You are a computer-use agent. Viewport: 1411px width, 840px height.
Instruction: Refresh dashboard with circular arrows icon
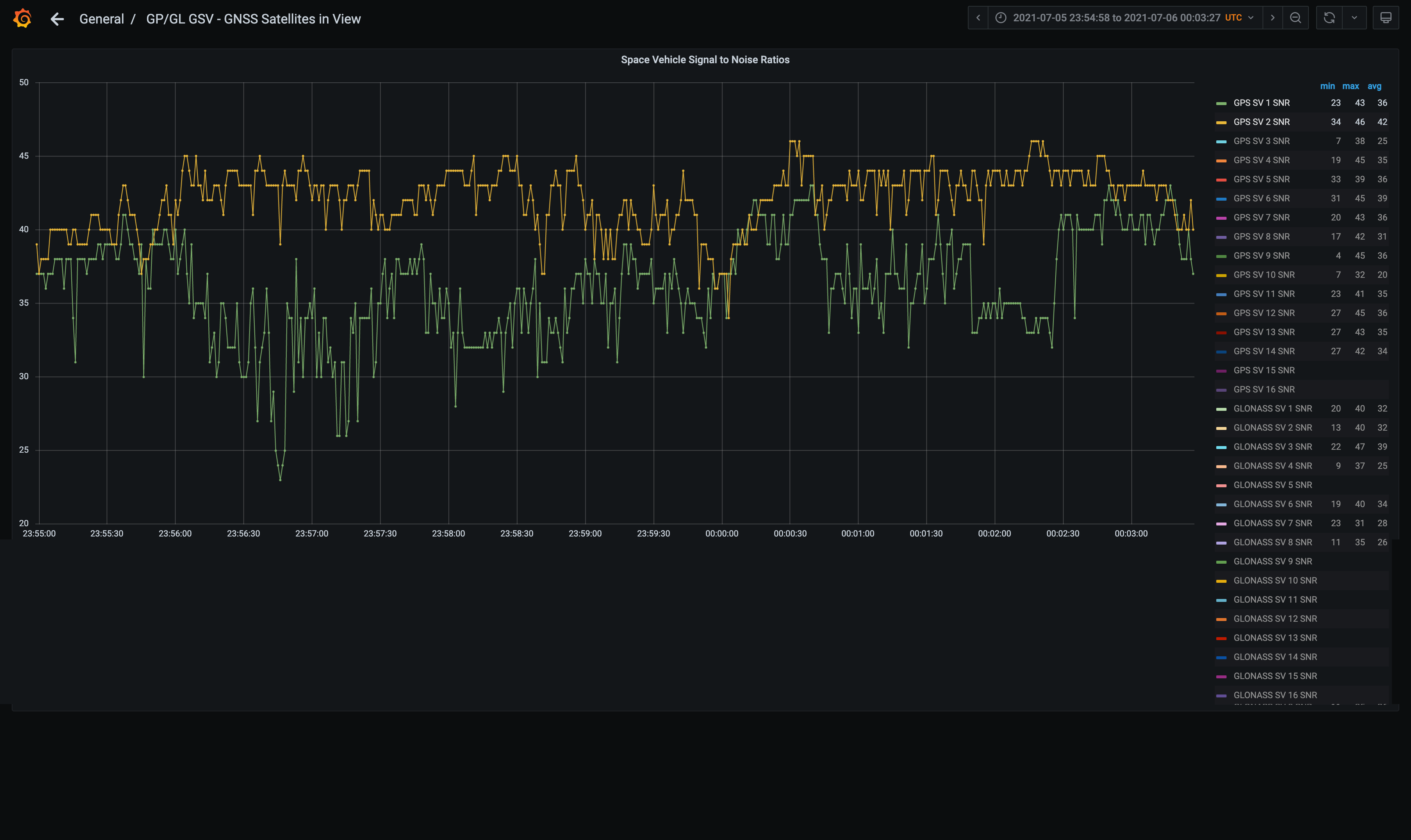point(1329,18)
